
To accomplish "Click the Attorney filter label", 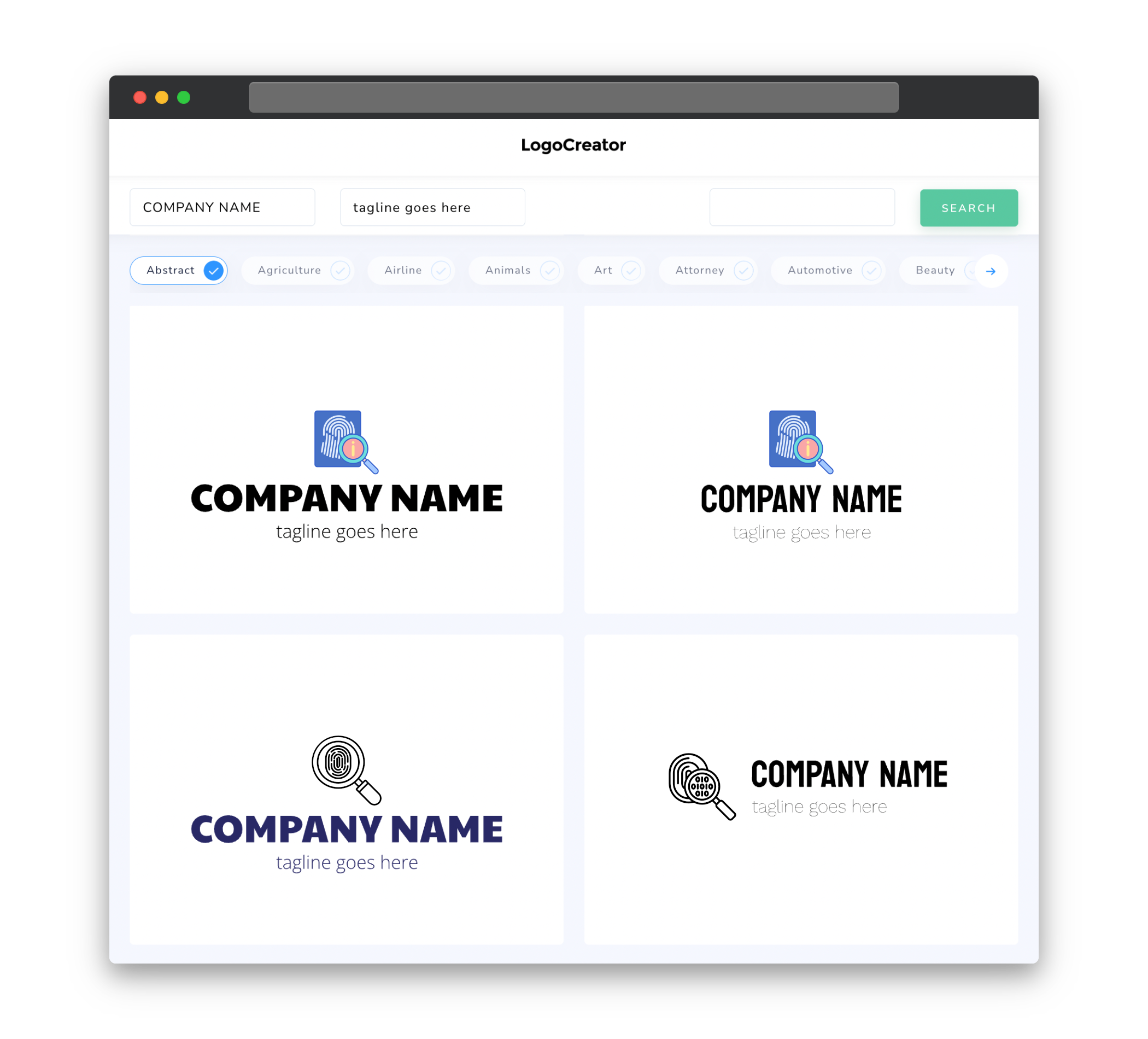I will (x=699, y=270).
